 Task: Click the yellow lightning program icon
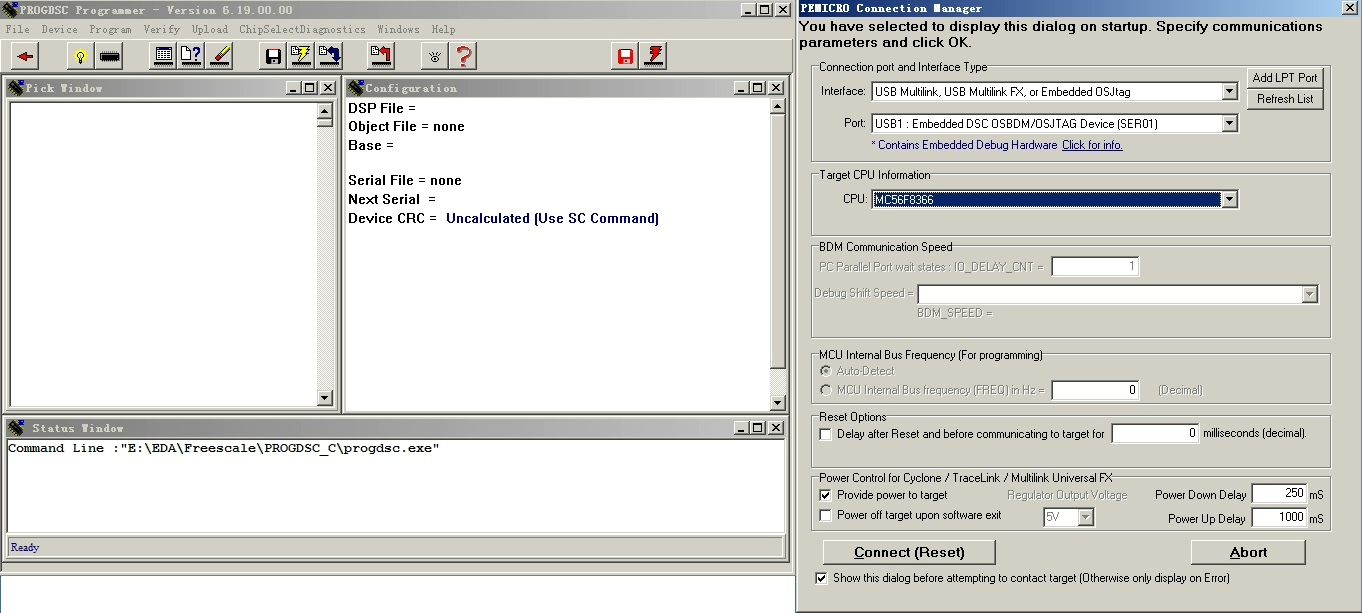pos(300,56)
